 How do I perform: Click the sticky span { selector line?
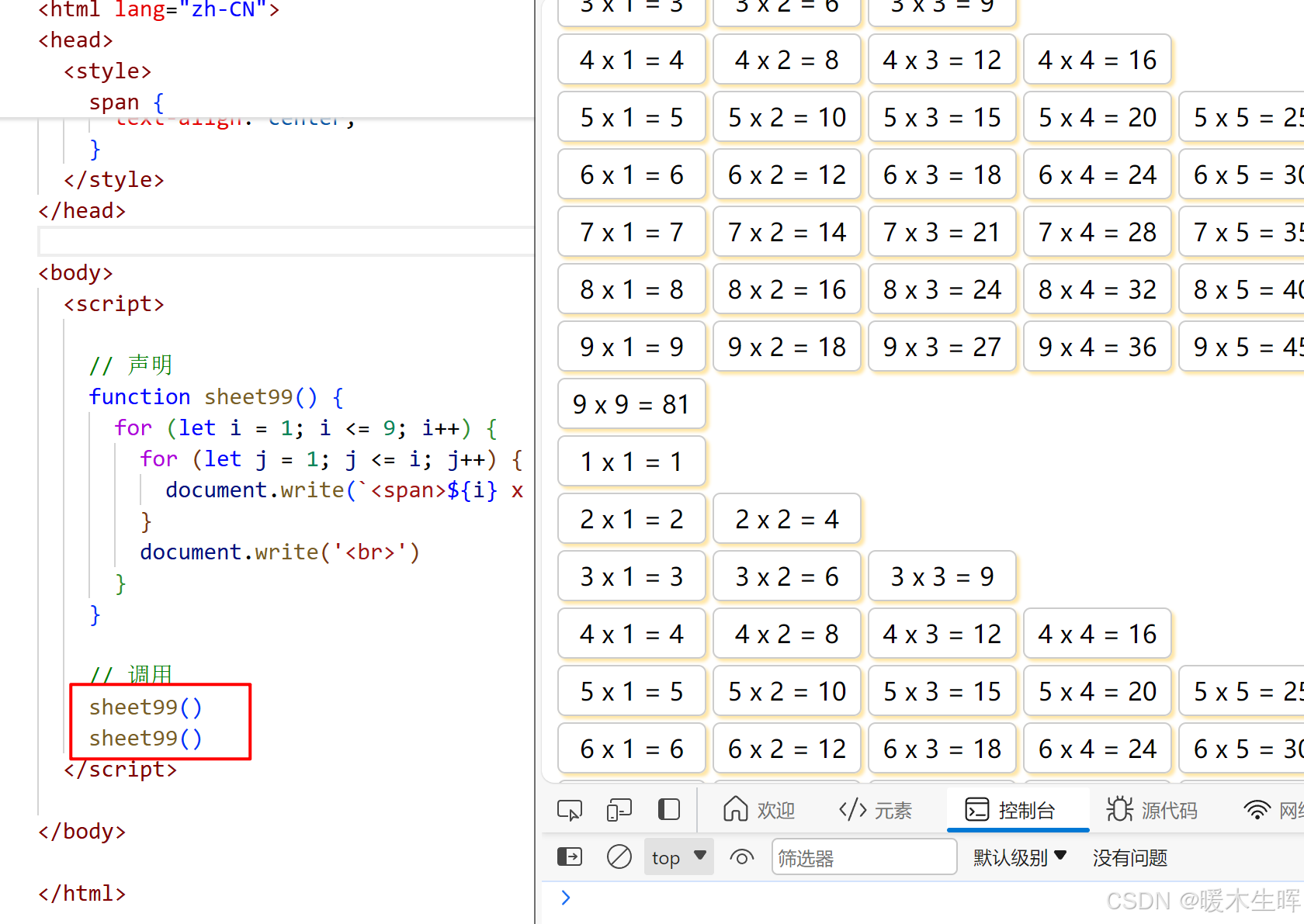[x=127, y=102]
